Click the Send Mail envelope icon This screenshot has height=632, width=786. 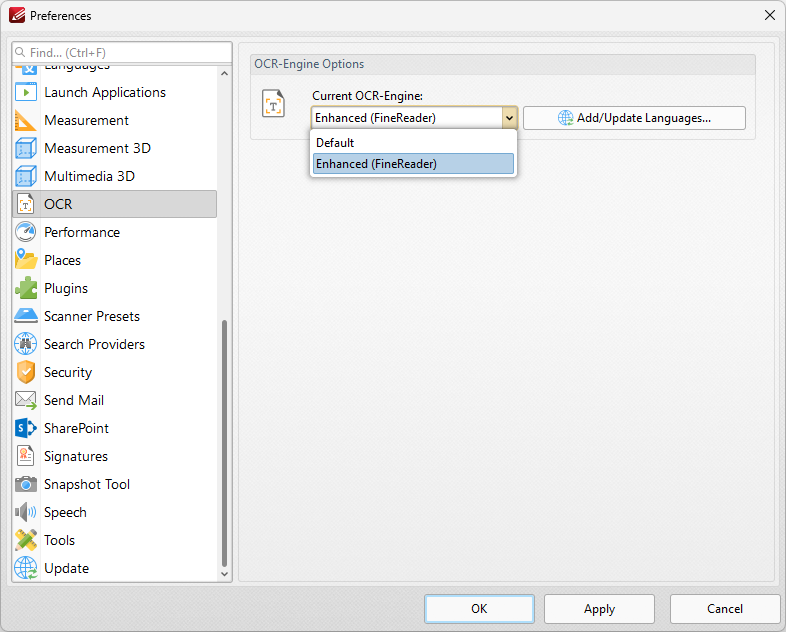26,400
